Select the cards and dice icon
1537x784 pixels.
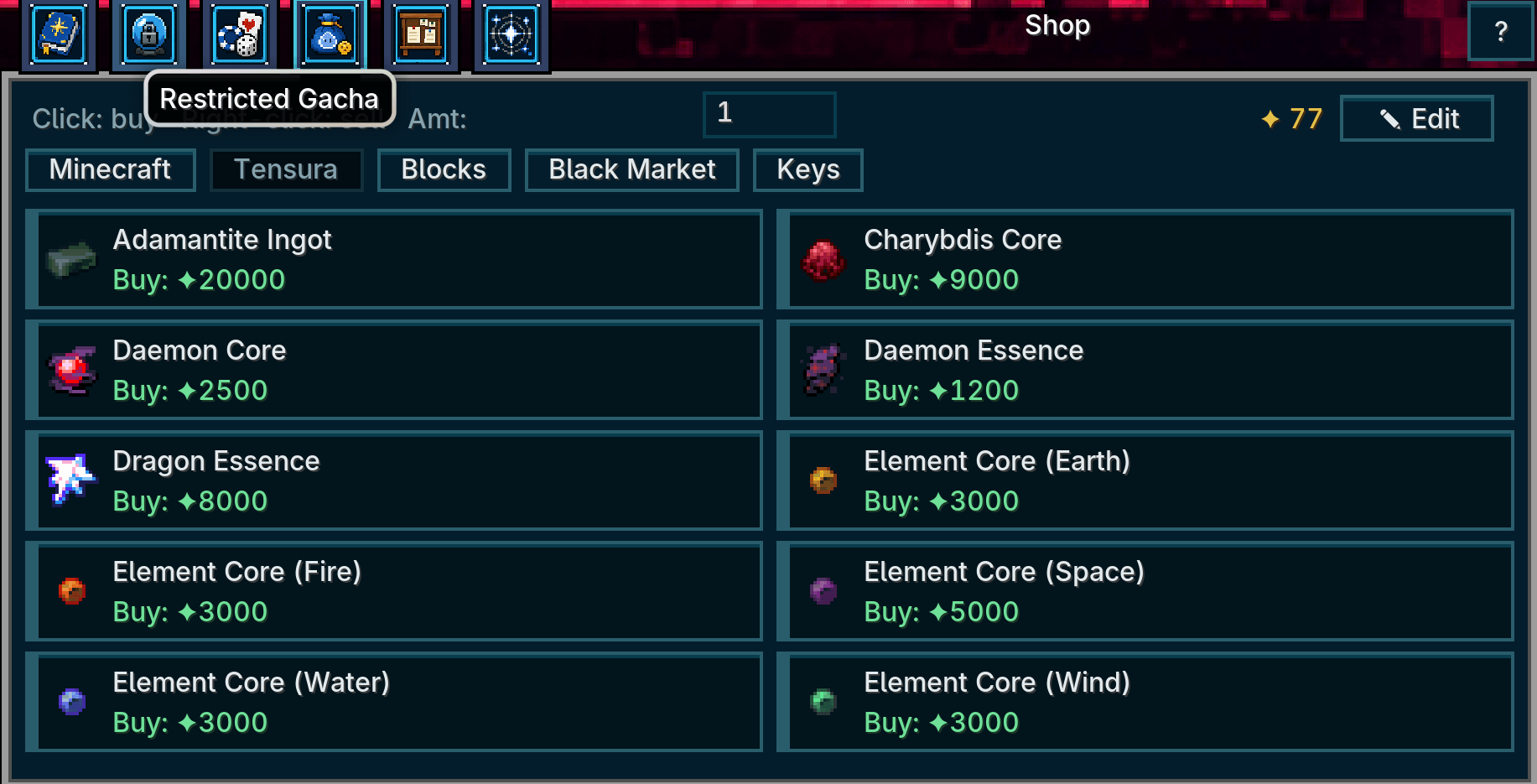[x=240, y=34]
